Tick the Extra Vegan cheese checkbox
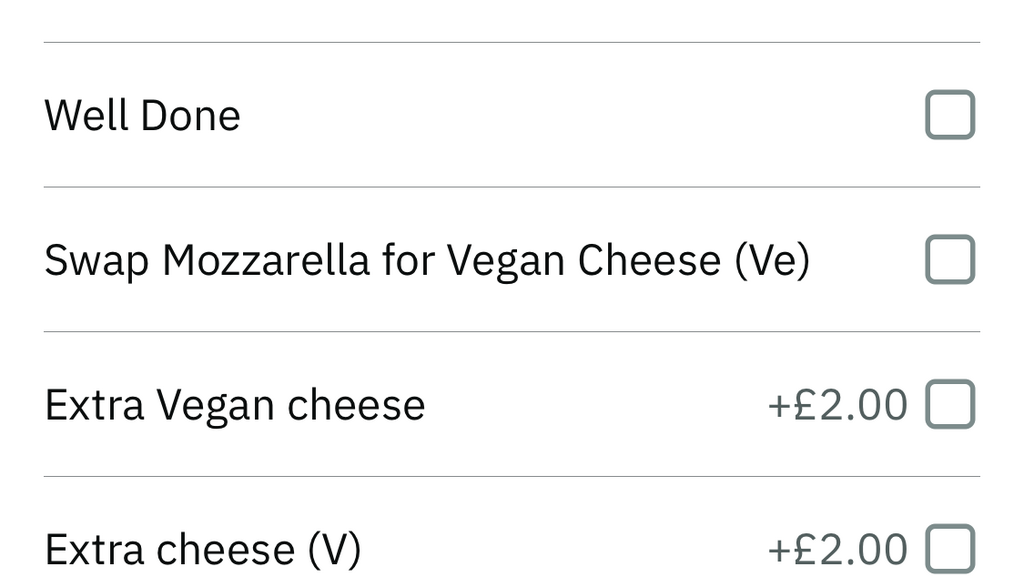The height and width of the screenshot is (576, 1024). click(x=949, y=403)
